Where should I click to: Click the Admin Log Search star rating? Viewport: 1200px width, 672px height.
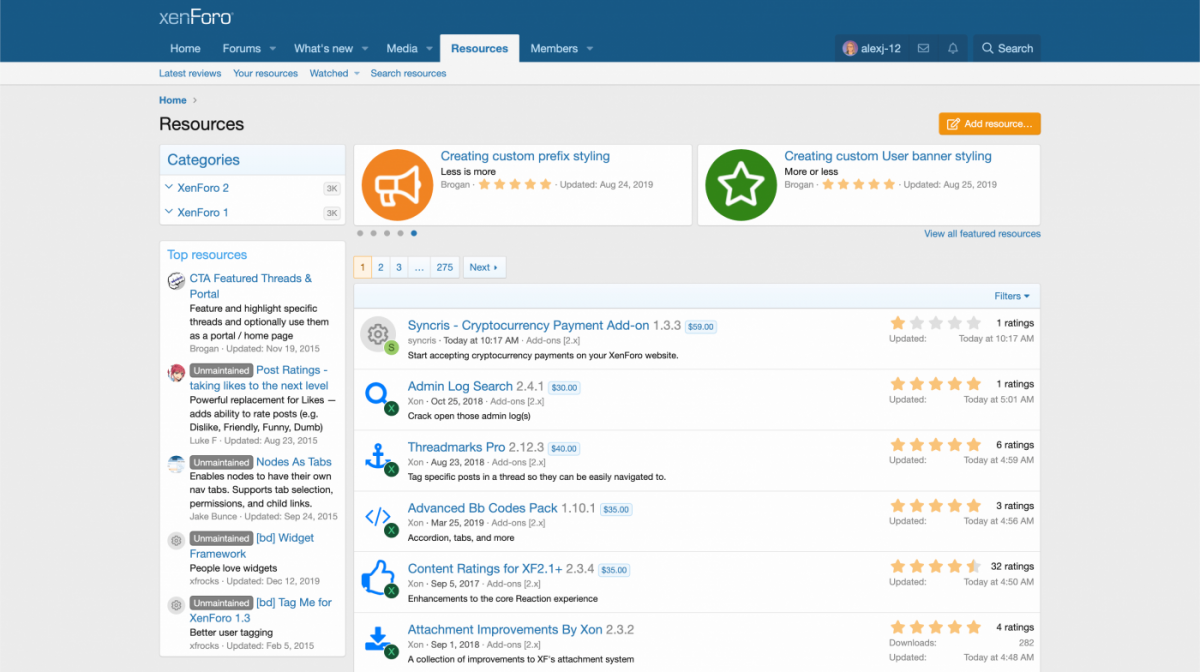click(x=936, y=384)
